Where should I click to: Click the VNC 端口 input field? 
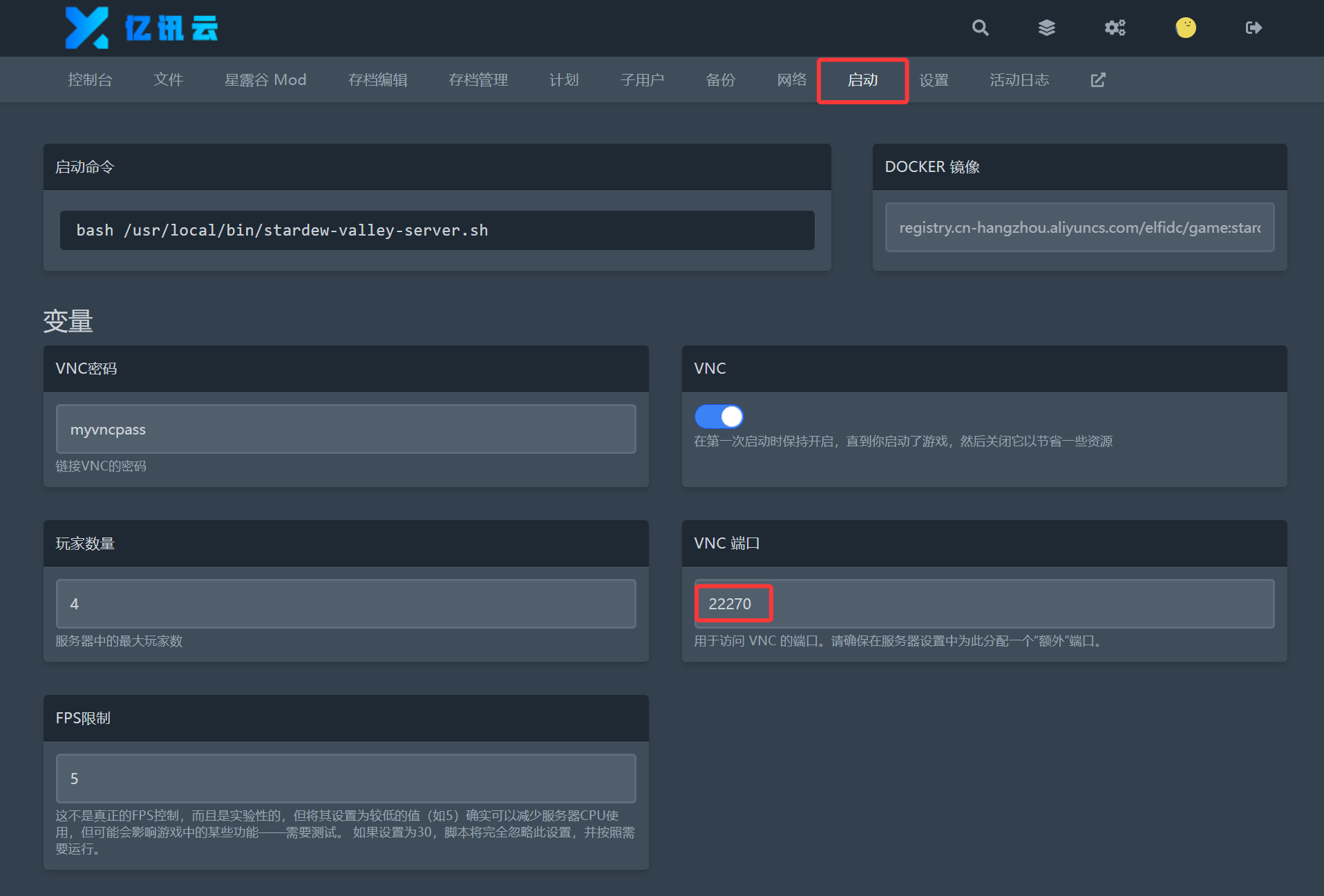(x=984, y=604)
